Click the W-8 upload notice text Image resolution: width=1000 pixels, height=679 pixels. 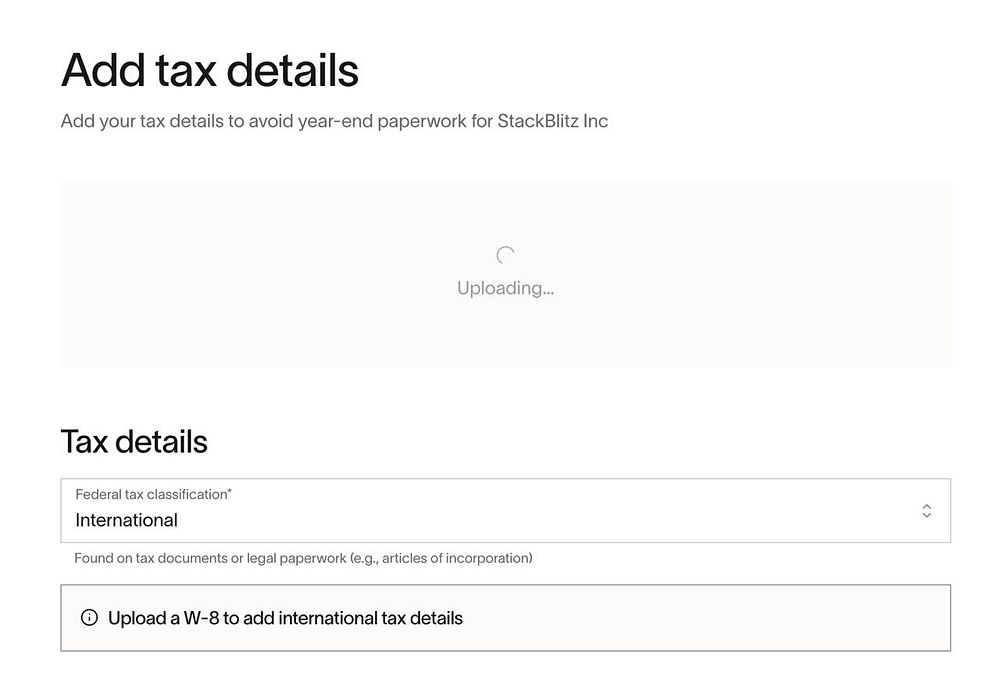pos(285,618)
